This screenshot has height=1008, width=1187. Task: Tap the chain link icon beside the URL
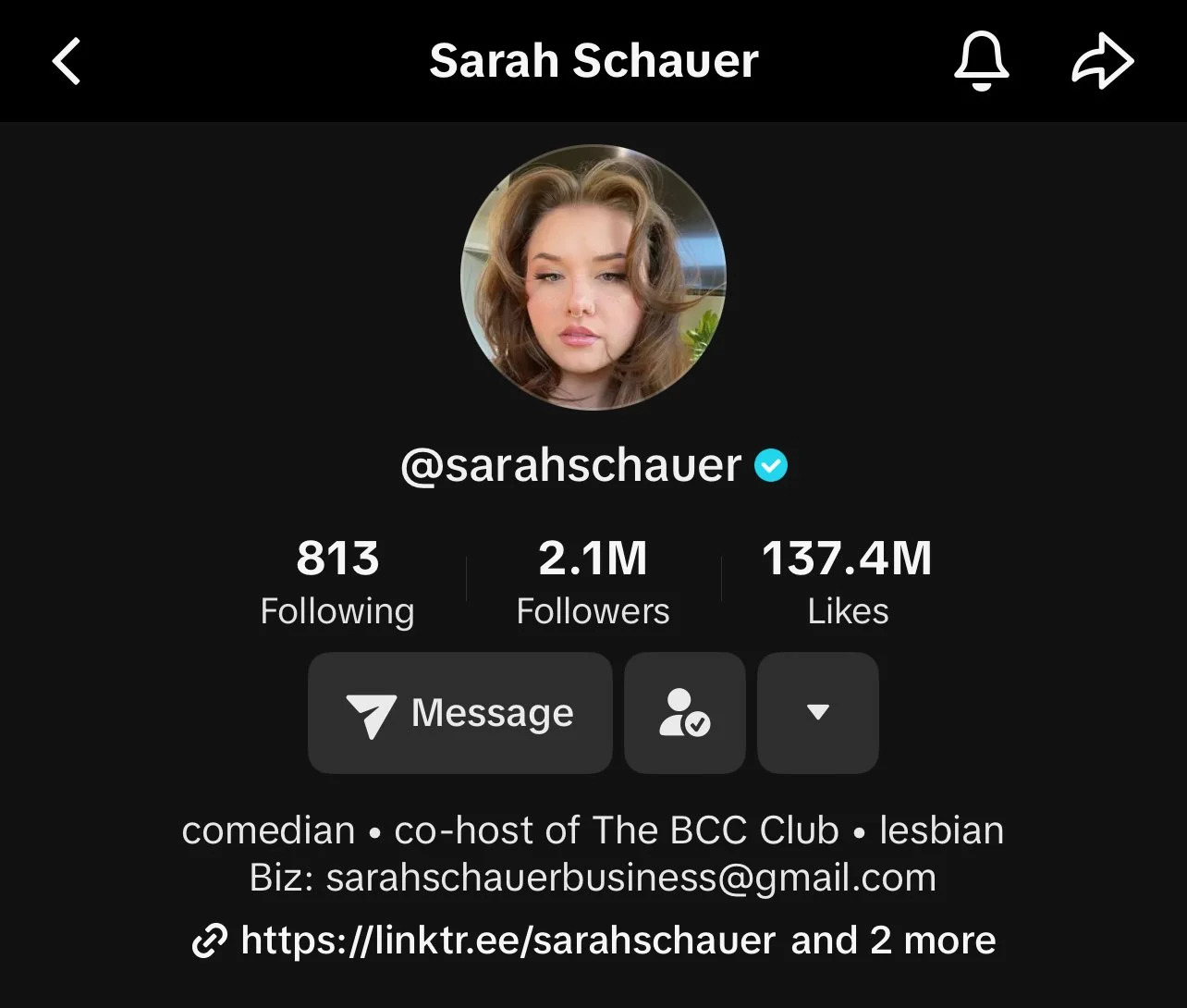pyautogui.click(x=209, y=941)
